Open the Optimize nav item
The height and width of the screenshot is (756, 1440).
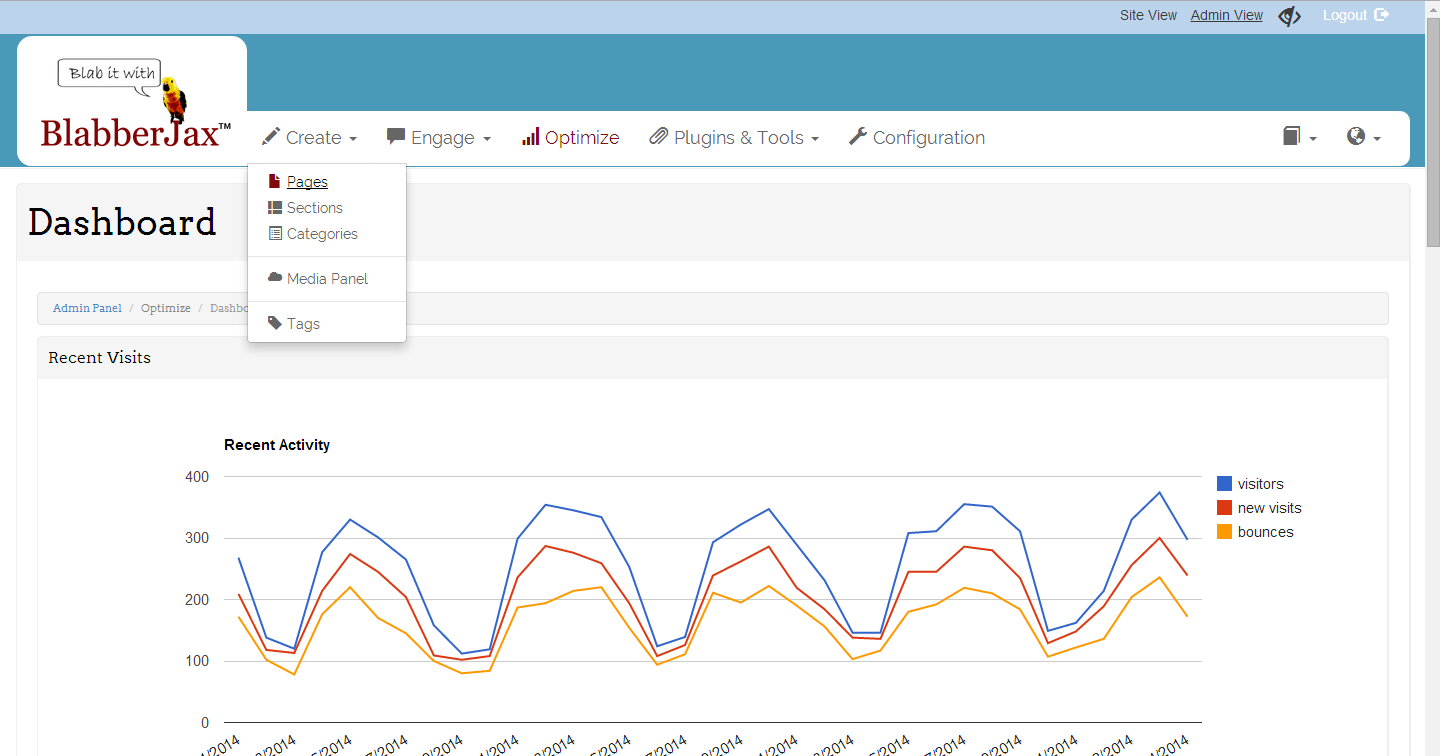pos(570,138)
